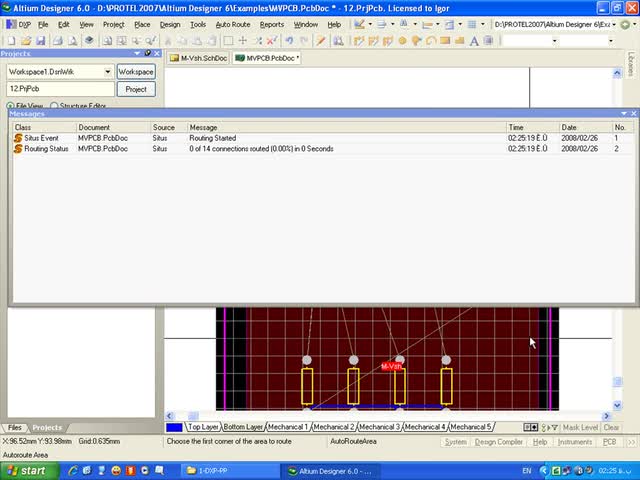This screenshot has height=480, width=640.
Task: Click the Clear Filter red X icon
Action: pos(271,40)
